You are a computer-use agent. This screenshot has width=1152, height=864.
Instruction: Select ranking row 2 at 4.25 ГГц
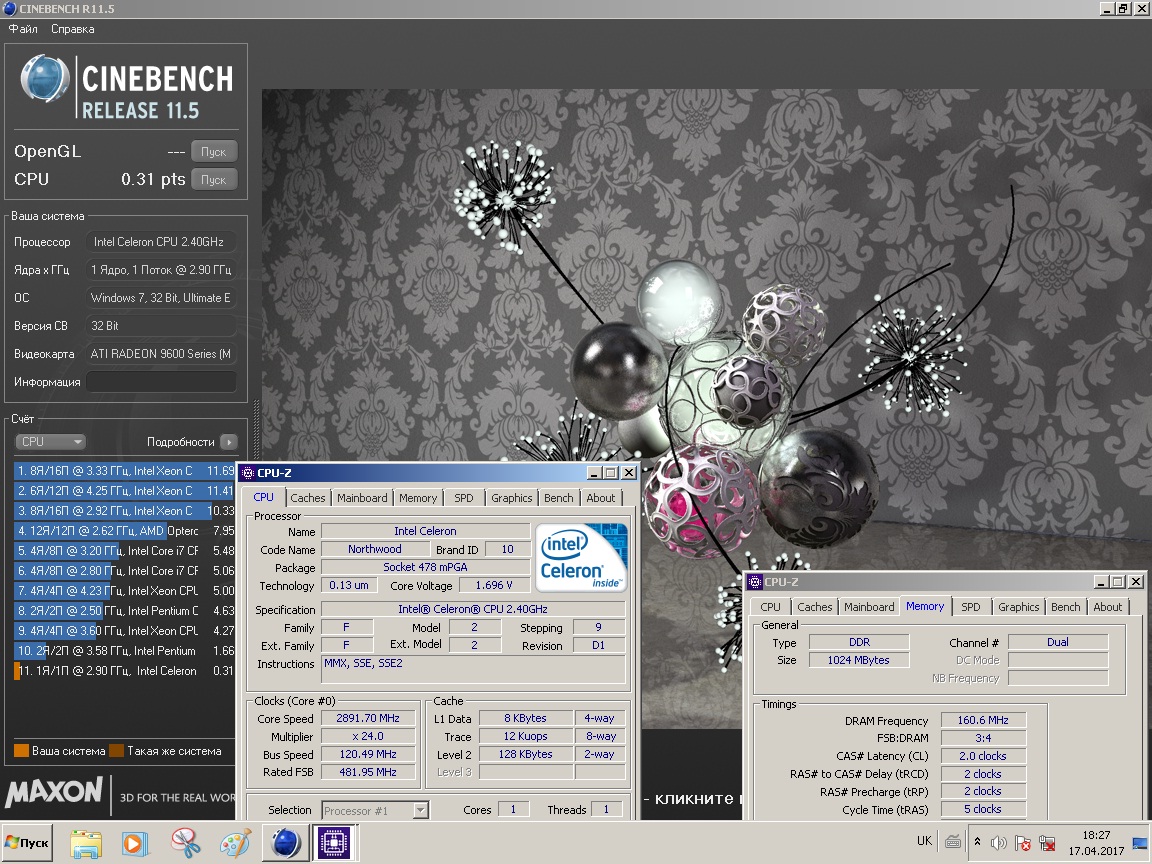(x=124, y=491)
